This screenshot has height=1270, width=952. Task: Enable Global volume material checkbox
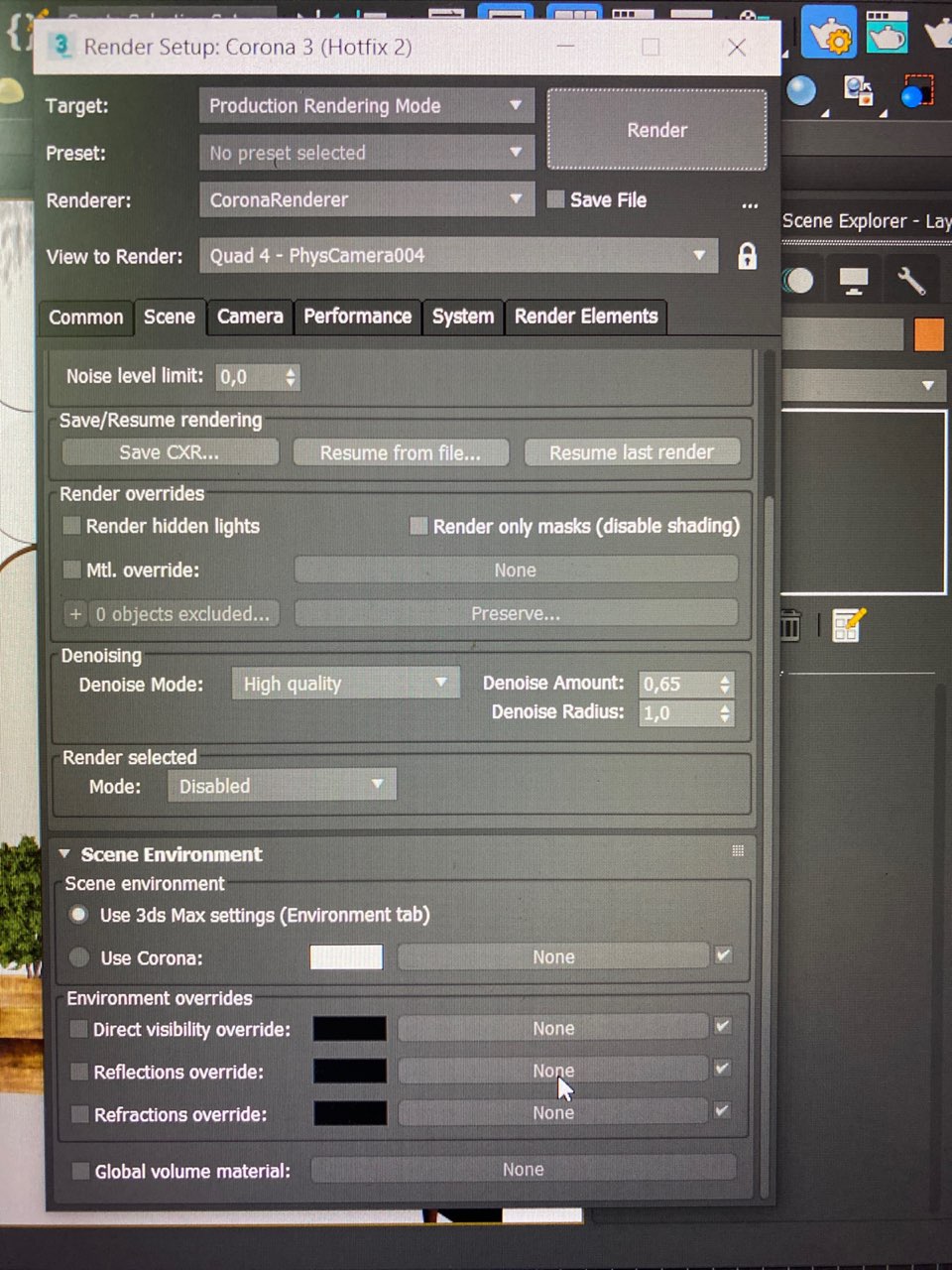(80, 1171)
